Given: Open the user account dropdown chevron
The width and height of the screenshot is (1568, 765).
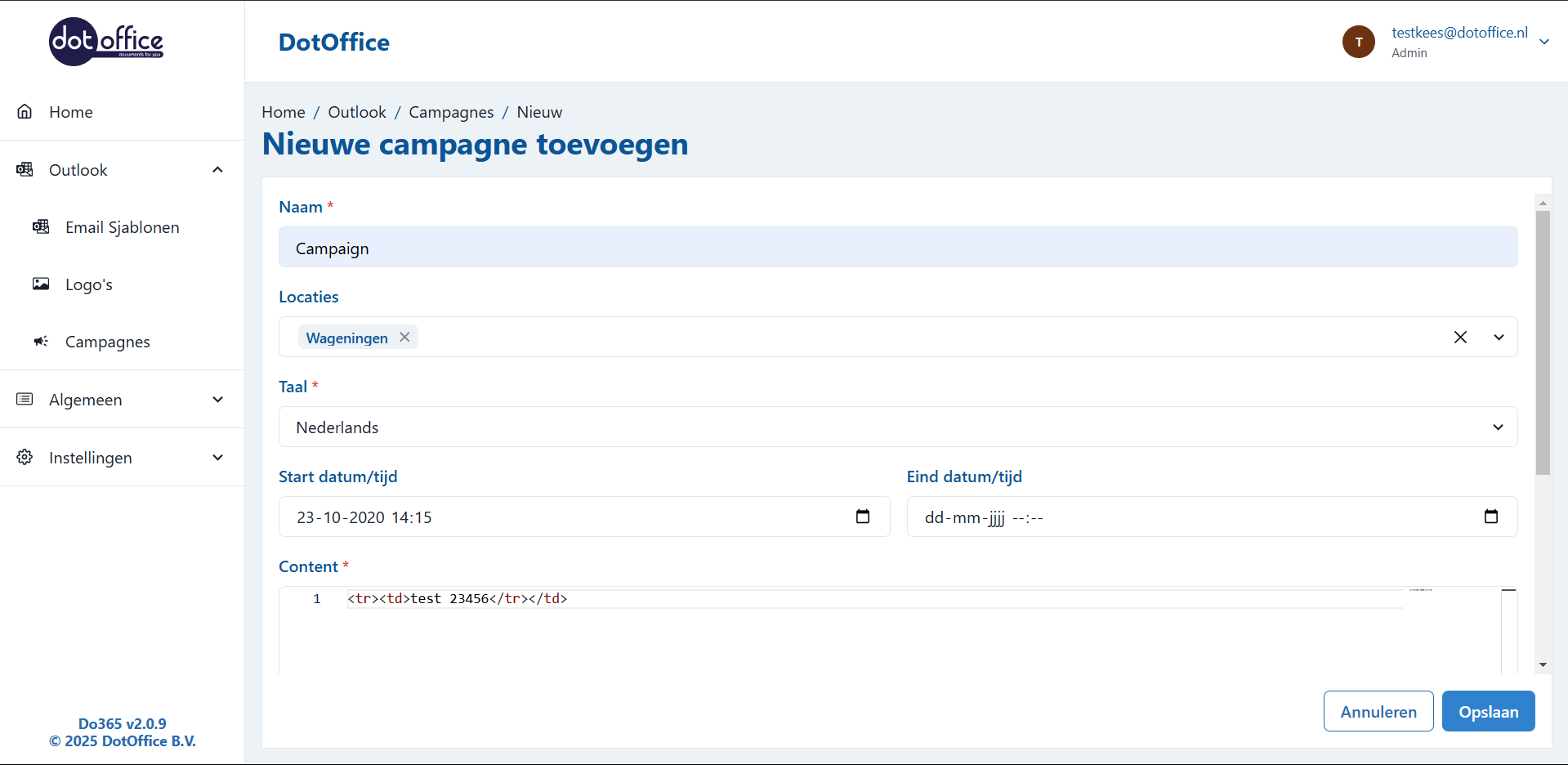Looking at the screenshot, I should click(x=1543, y=42).
